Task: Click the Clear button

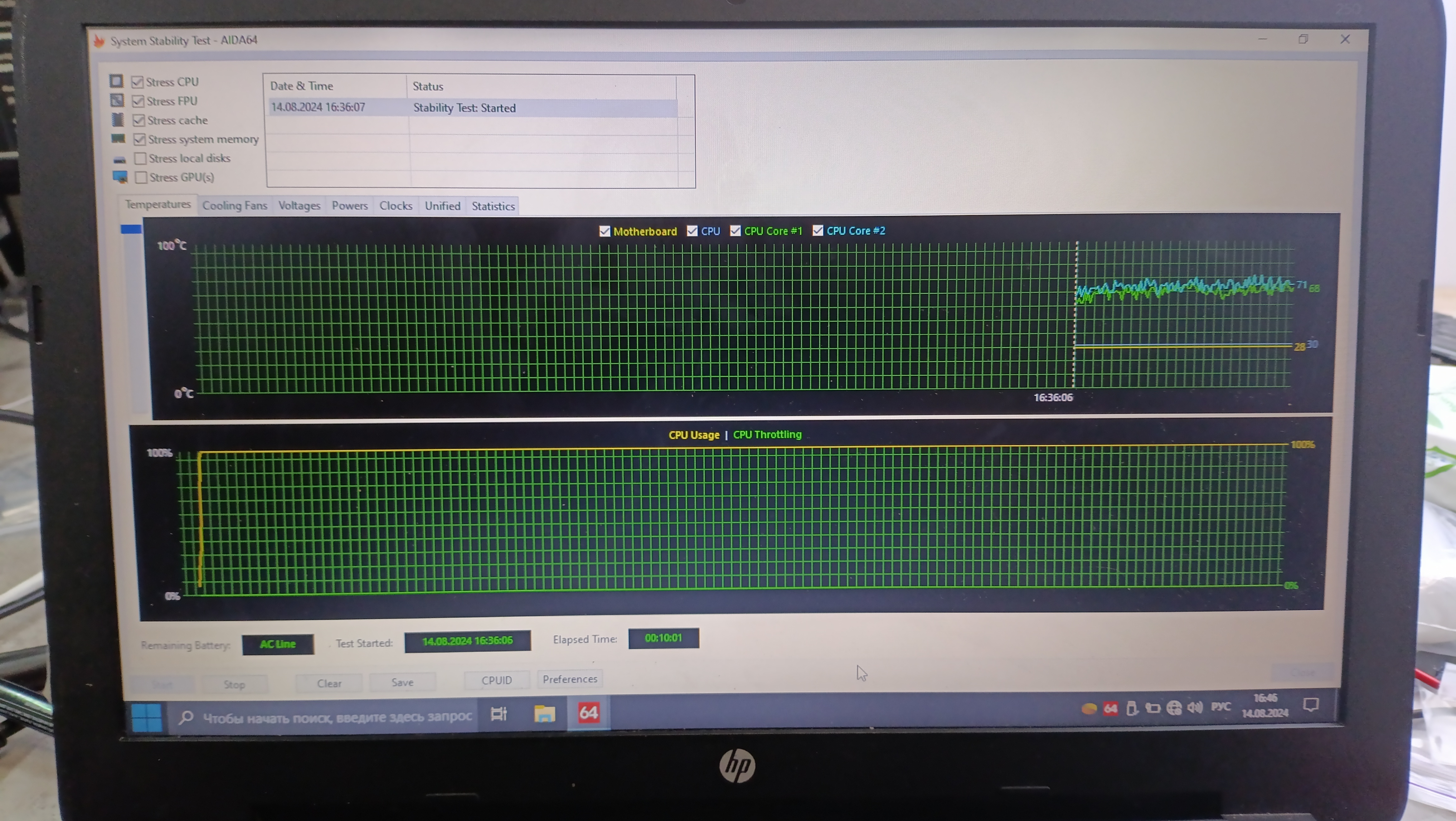Action: [x=329, y=683]
